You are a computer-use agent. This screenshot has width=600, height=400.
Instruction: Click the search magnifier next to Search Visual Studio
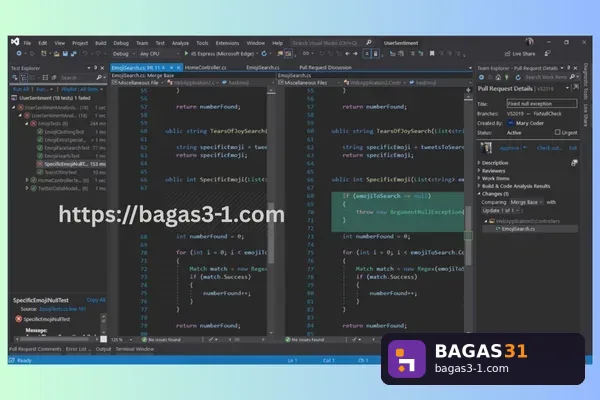pyautogui.click(x=368, y=42)
